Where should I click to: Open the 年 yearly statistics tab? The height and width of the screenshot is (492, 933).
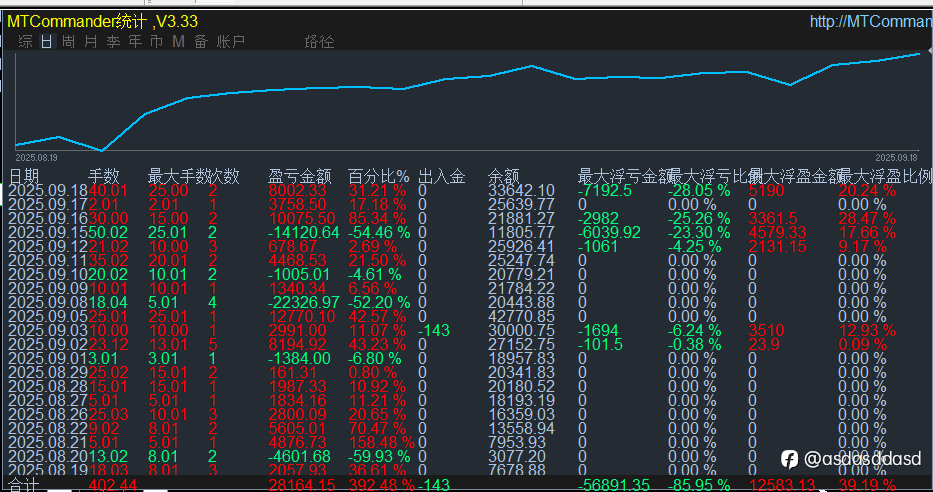coord(135,41)
